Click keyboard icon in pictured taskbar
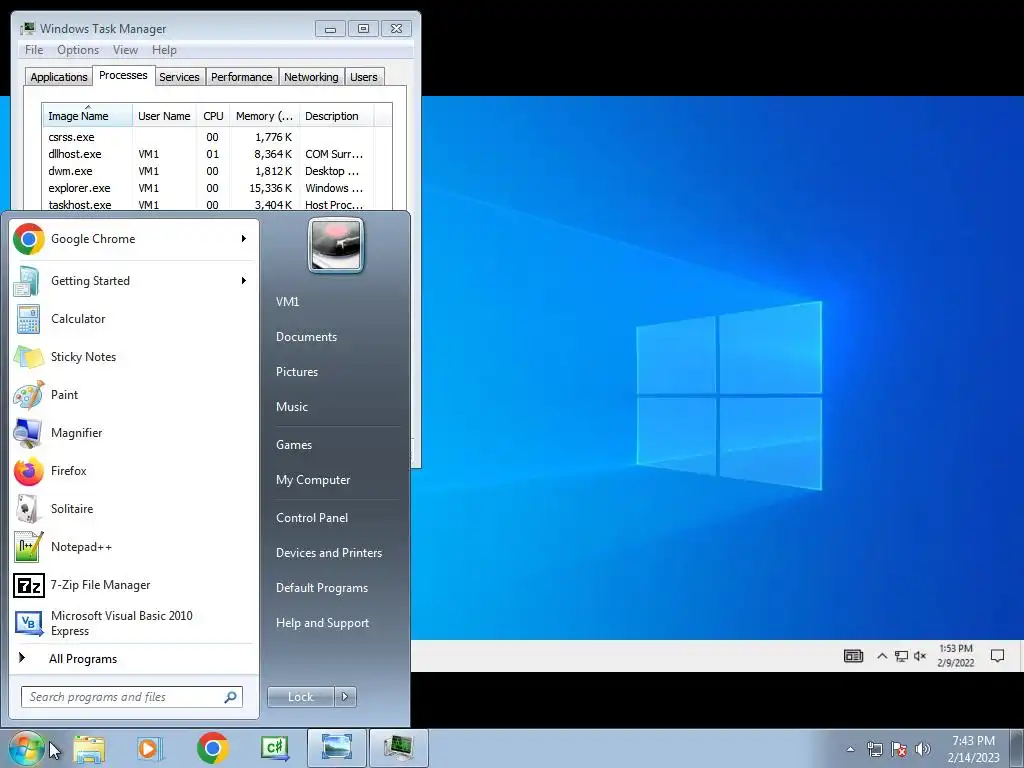This screenshot has width=1024, height=768. 853,656
